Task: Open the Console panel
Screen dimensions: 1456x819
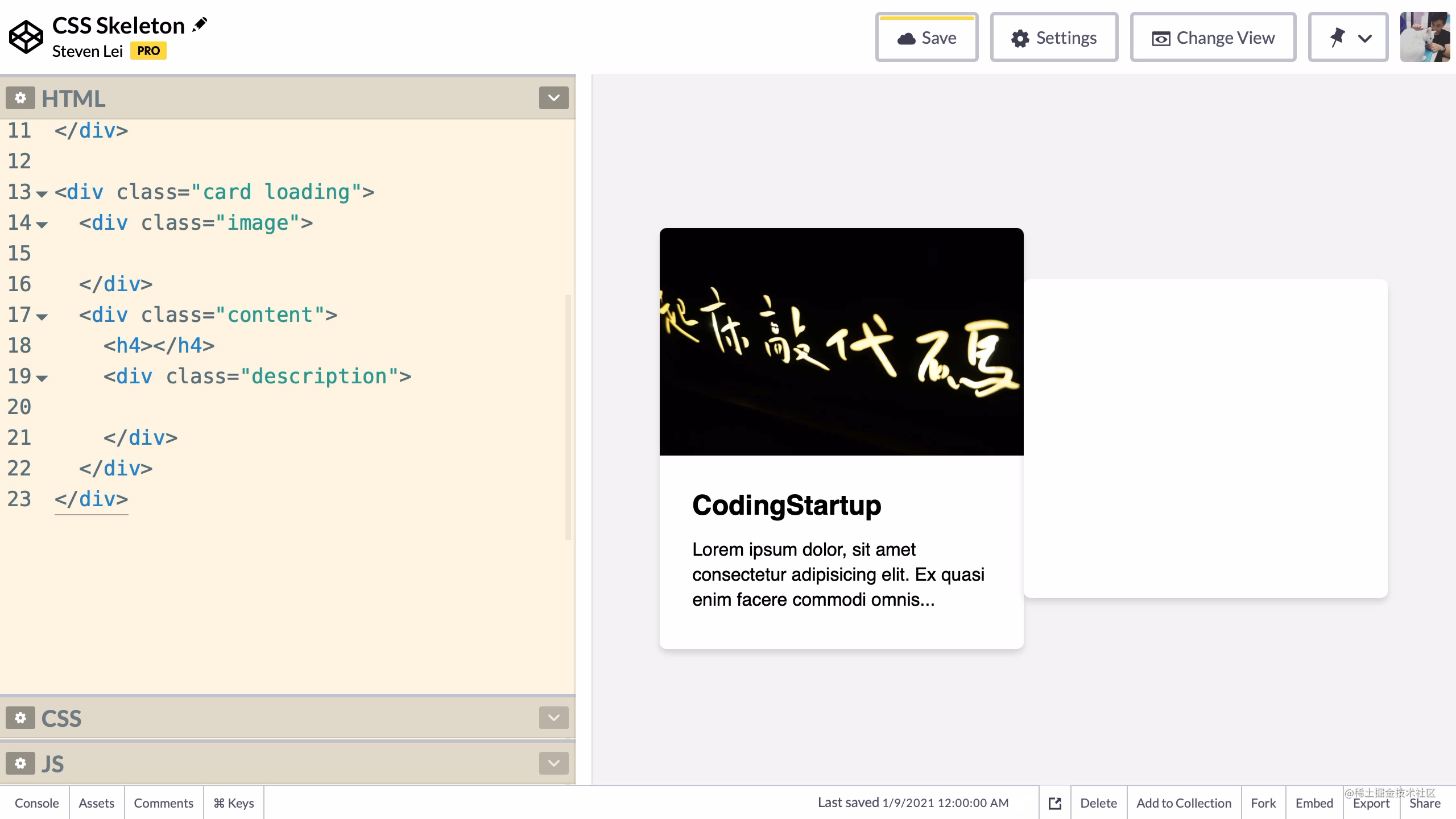Action: coord(36,803)
